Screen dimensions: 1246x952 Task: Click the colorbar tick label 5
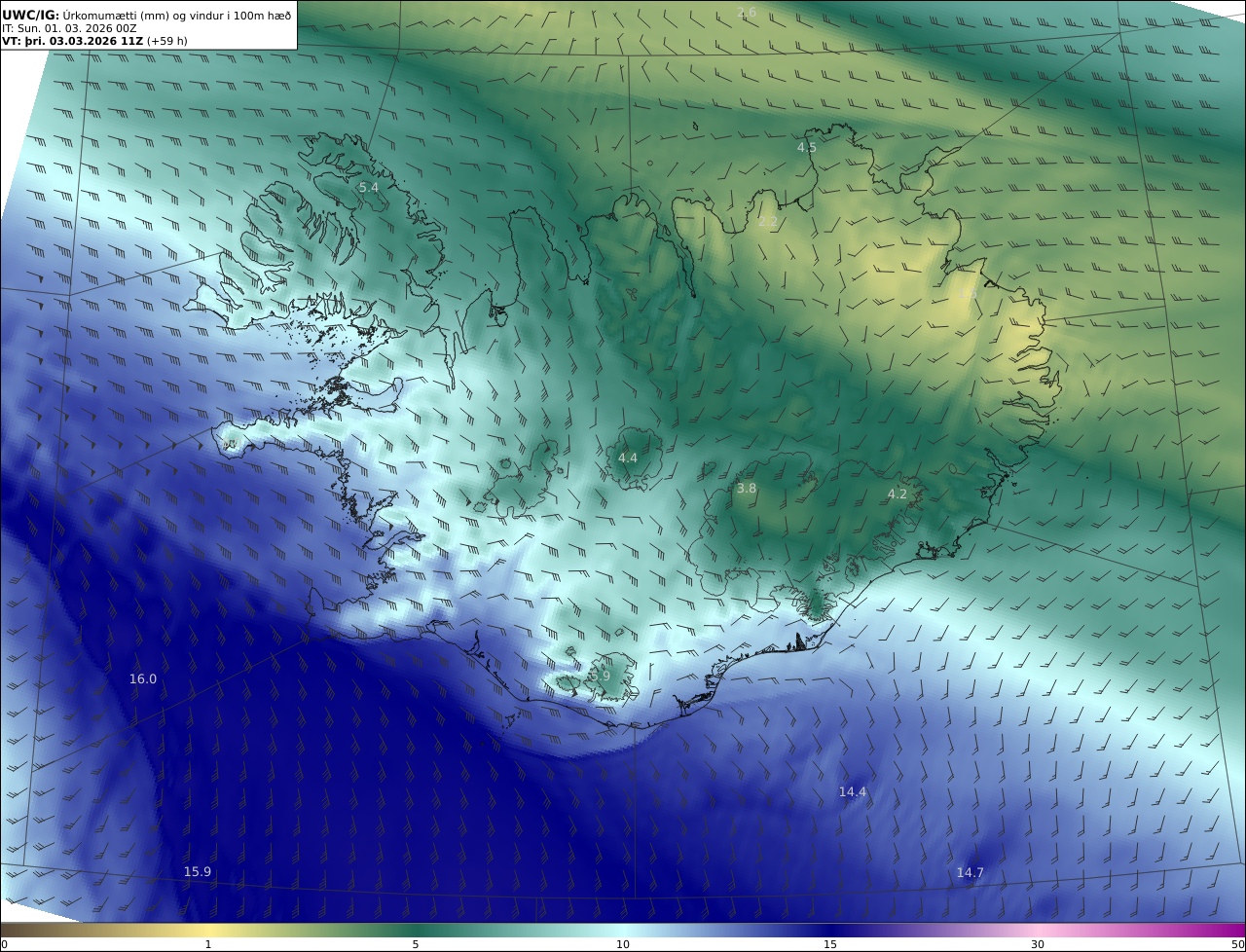(x=416, y=944)
